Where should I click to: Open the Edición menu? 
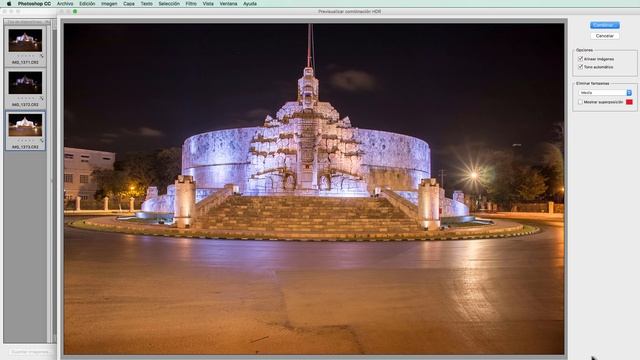[x=87, y=4]
